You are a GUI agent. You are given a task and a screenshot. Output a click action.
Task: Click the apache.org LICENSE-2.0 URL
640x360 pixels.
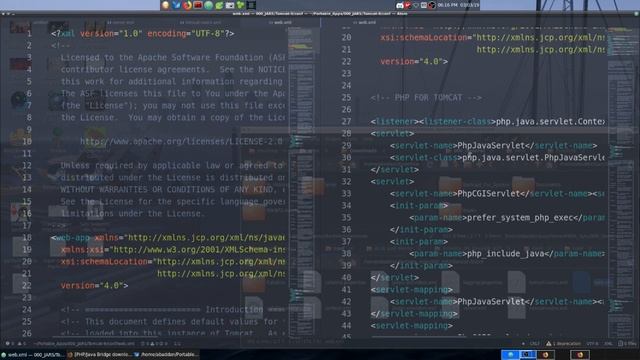pos(181,142)
